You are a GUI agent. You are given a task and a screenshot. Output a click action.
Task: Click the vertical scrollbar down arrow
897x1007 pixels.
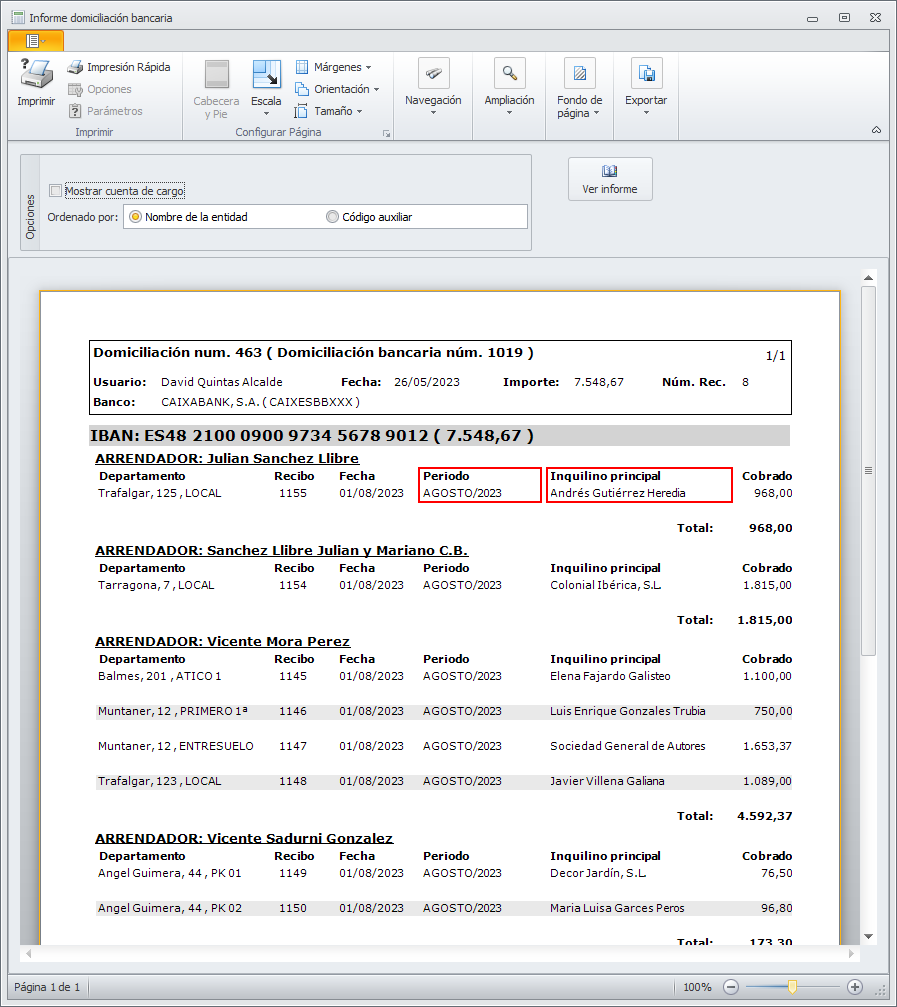click(x=869, y=936)
